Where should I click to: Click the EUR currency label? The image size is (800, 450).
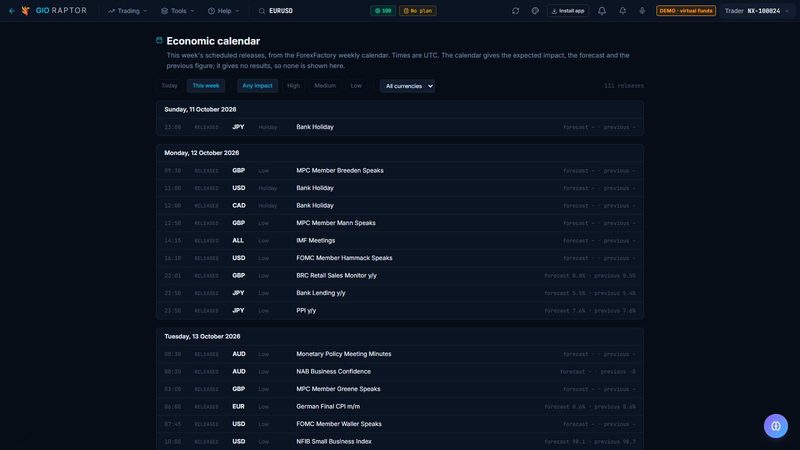tap(238, 407)
